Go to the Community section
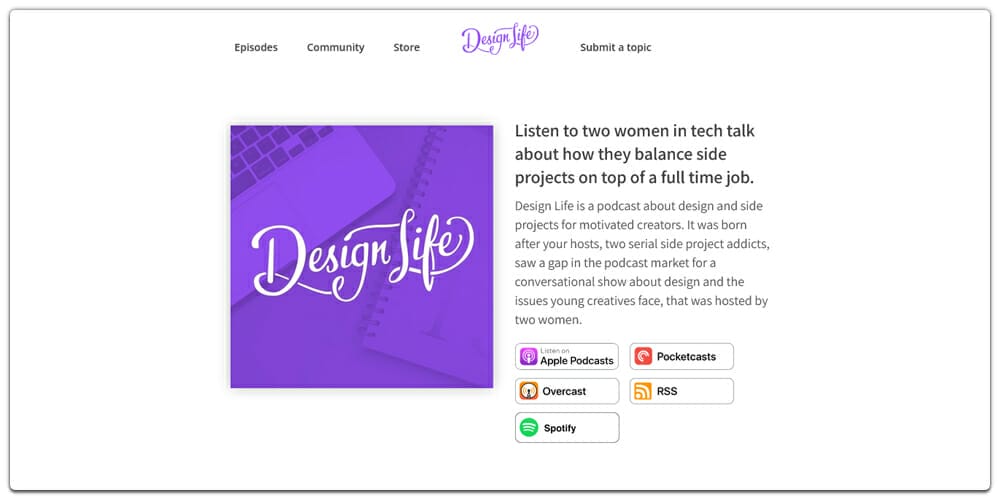Viewport: 1000px width, 500px height. coord(335,47)
